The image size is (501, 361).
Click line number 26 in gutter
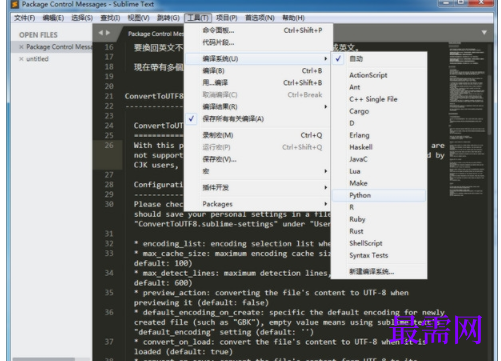coord(109,145)
